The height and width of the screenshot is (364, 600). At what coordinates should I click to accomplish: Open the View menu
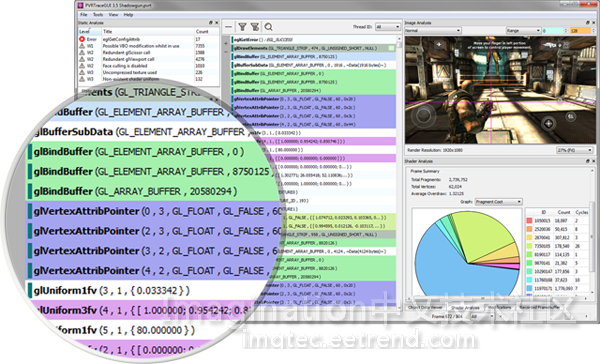point(113,15)
